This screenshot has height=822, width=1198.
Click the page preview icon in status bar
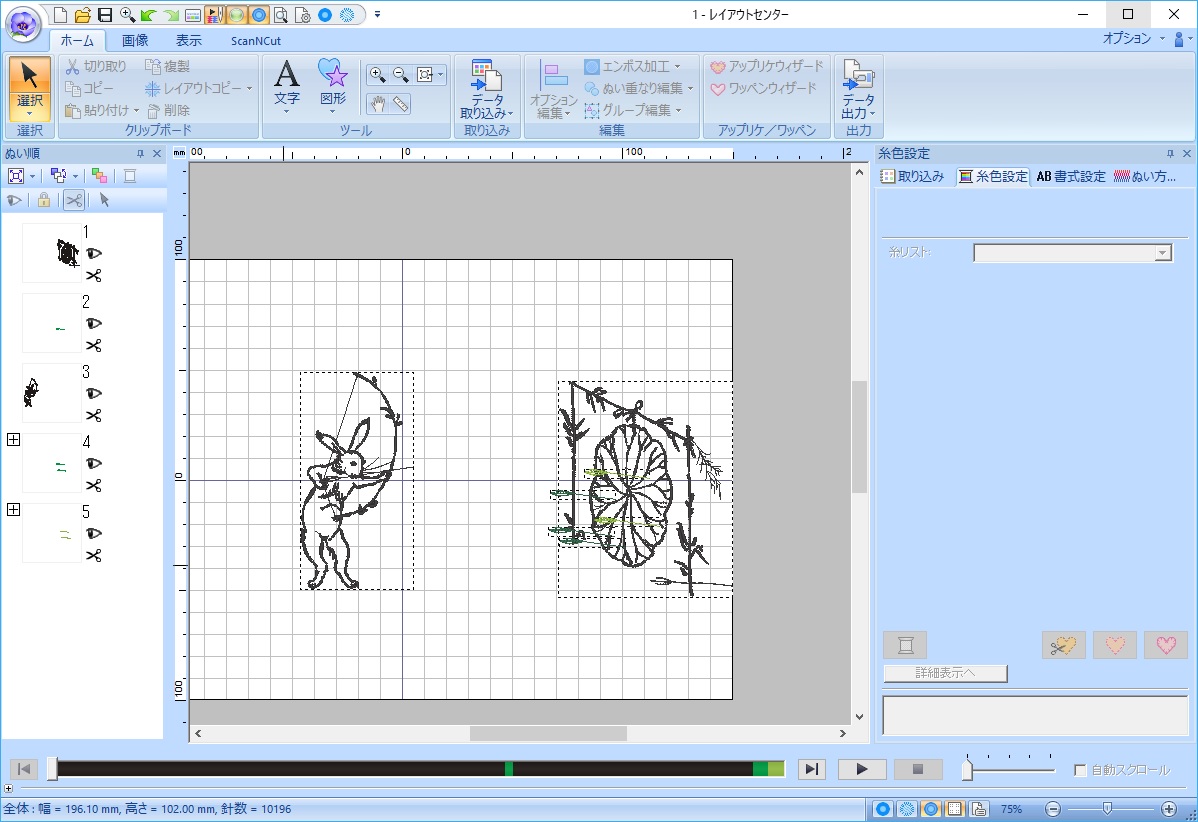979,809
